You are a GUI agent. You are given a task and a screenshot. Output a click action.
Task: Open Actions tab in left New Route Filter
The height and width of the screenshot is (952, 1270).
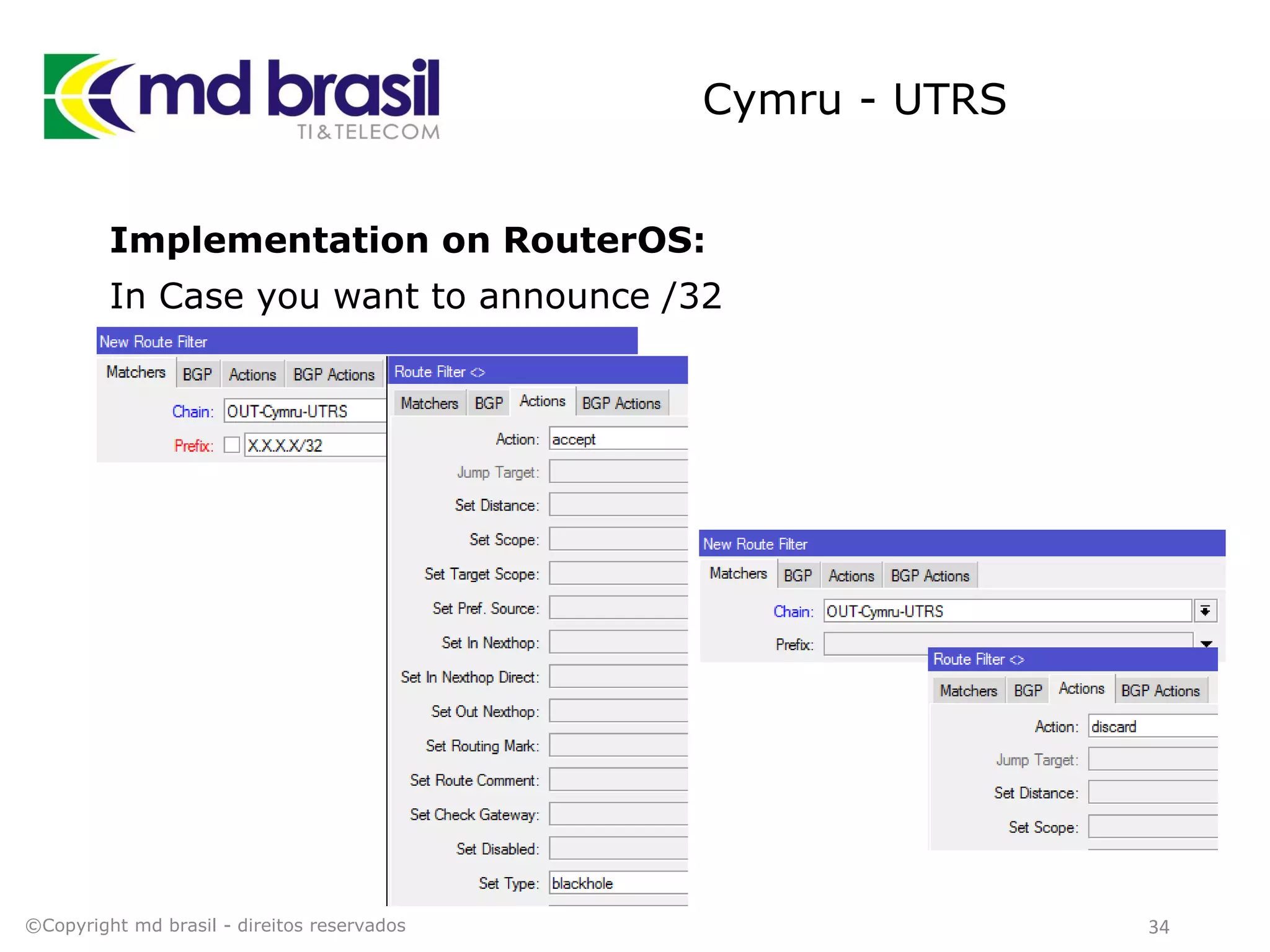pos(252,374)
